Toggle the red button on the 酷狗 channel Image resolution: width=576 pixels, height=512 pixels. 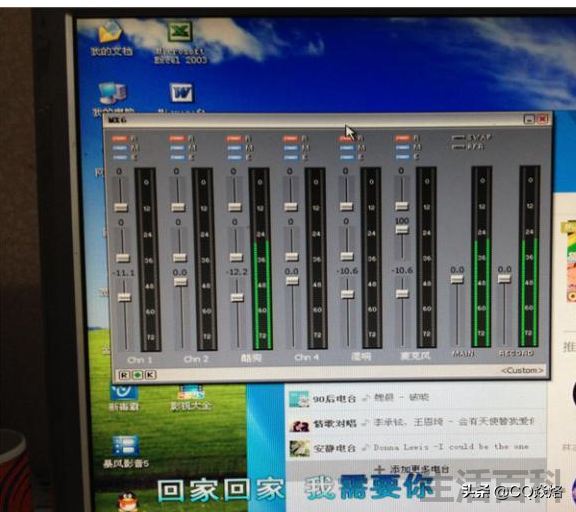click(234, 139)
